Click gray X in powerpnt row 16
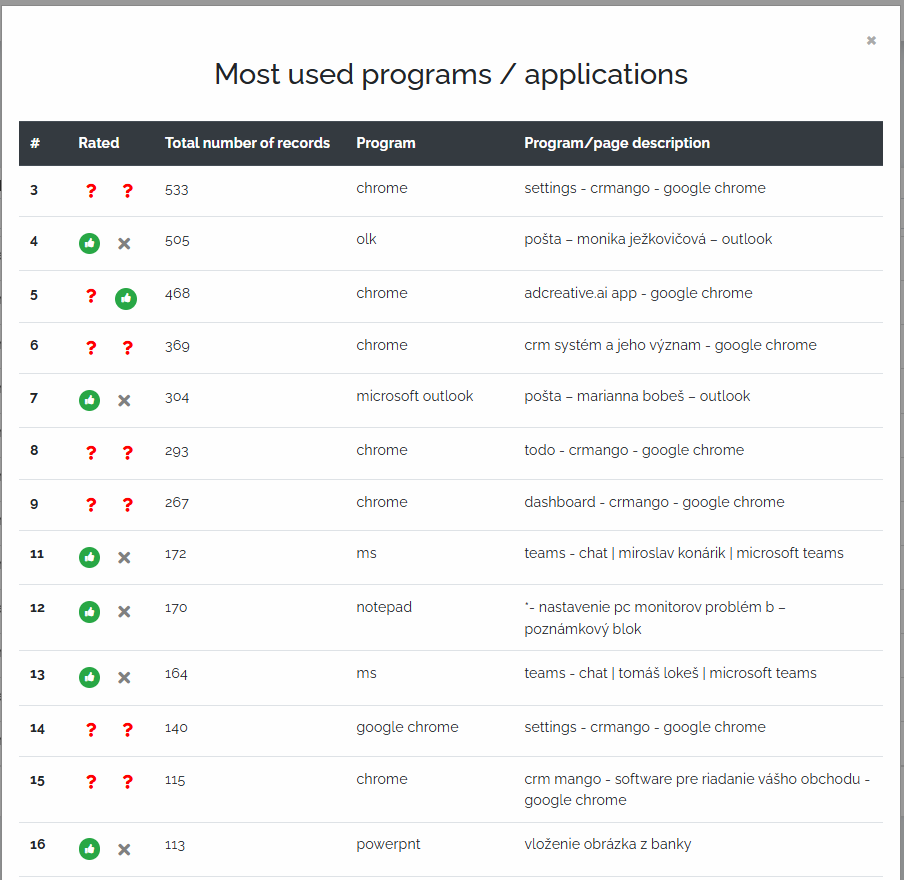This screenshot has height=880, width=904. [x=124, y=849]
